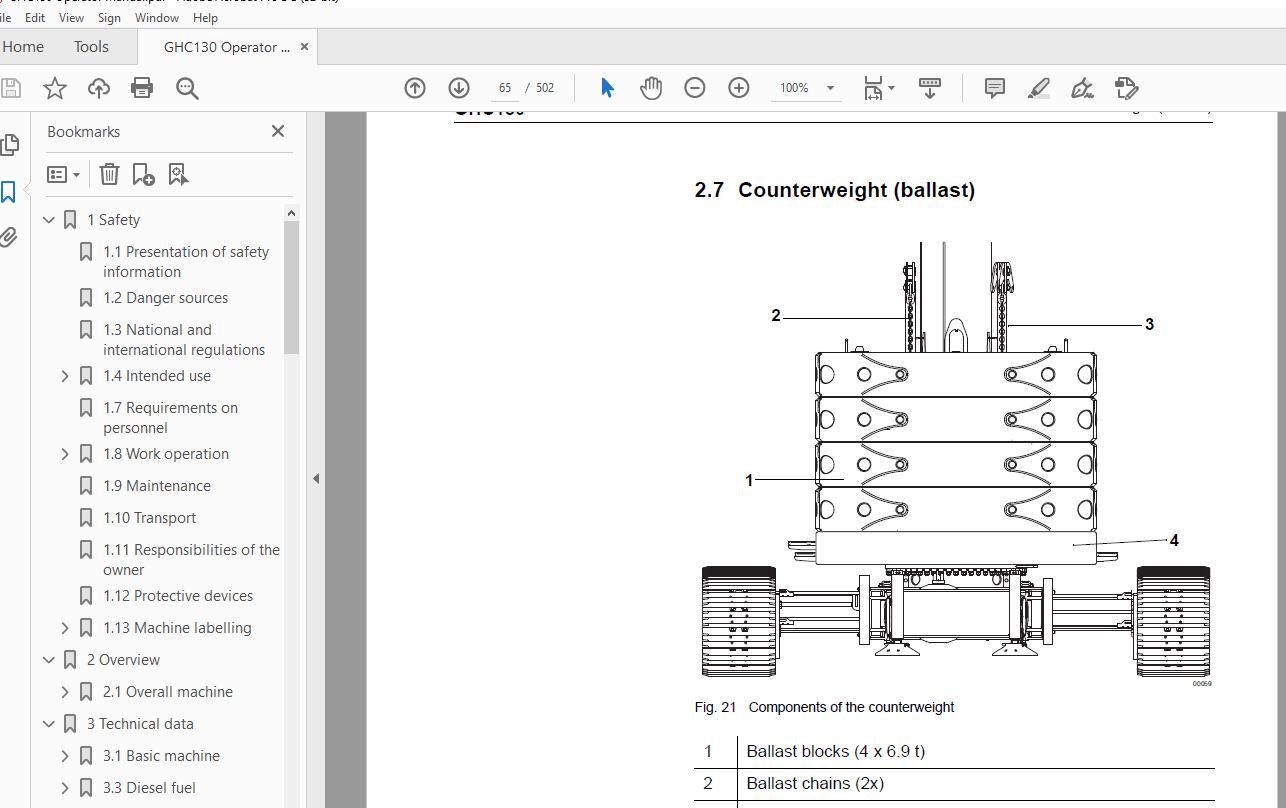Open bookmark 1.12 Protective devices
The height and width of the screenshot is (808, 1286).
point(178,596)
